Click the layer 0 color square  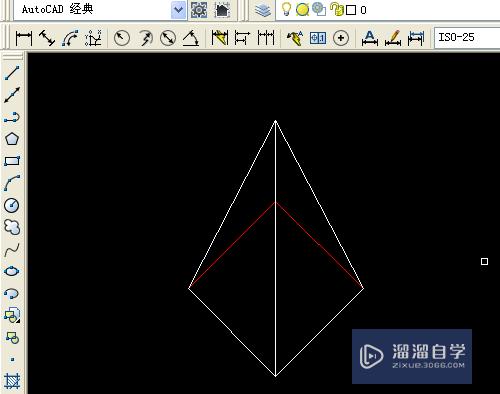tap(351, 10)
